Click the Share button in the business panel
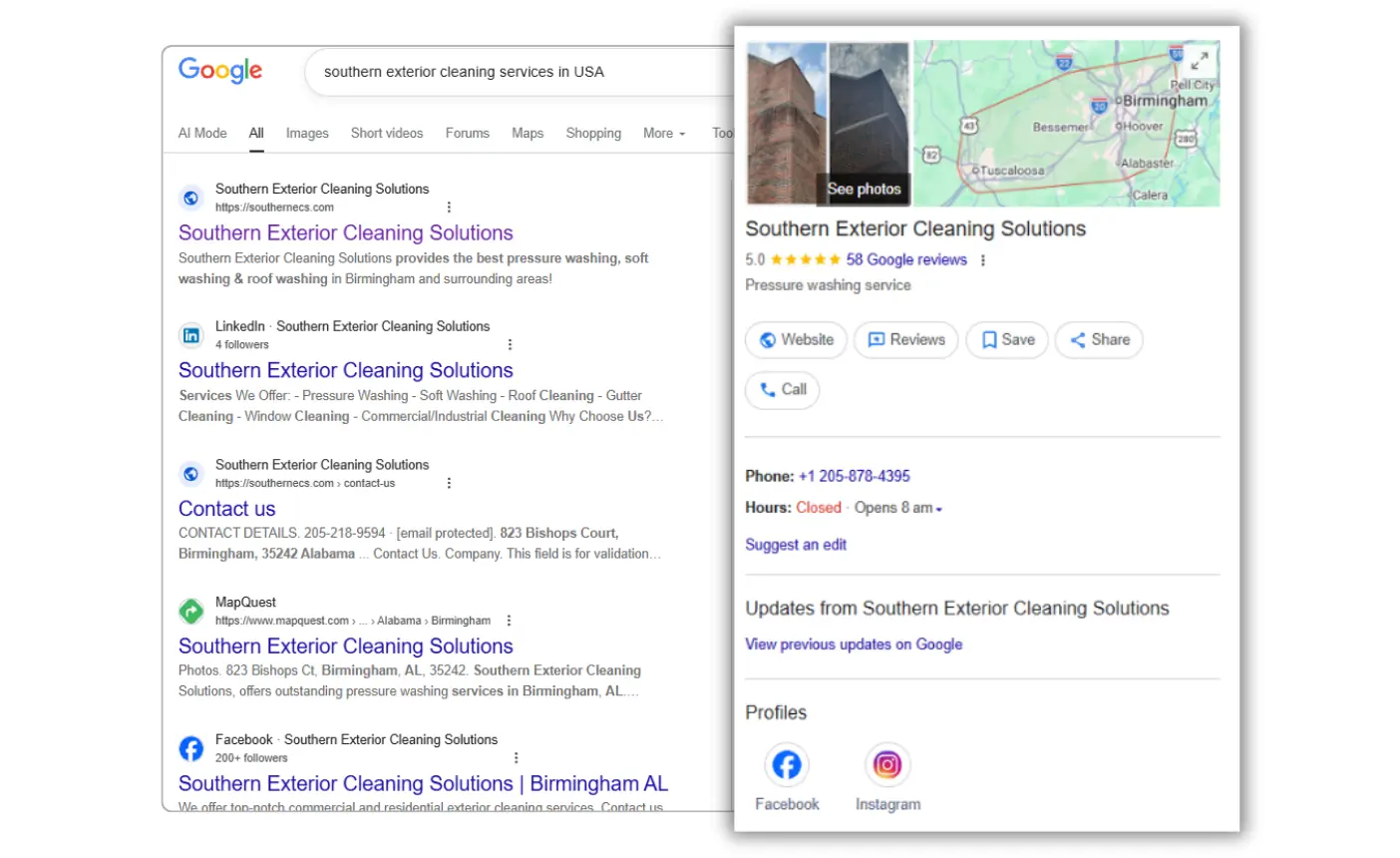The height and width of the screenshot is (858, 1400). click(x=1099, y=340)
